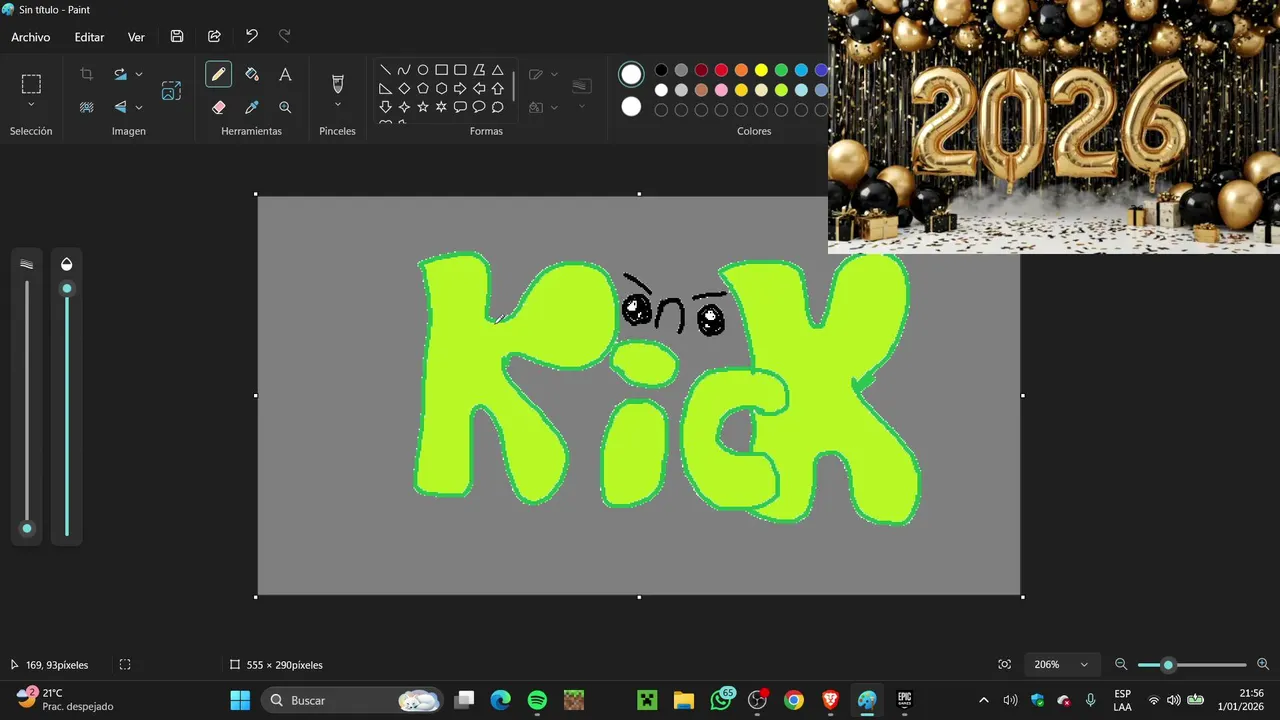Open the Brushes dropdown arrow

point(337,105)
